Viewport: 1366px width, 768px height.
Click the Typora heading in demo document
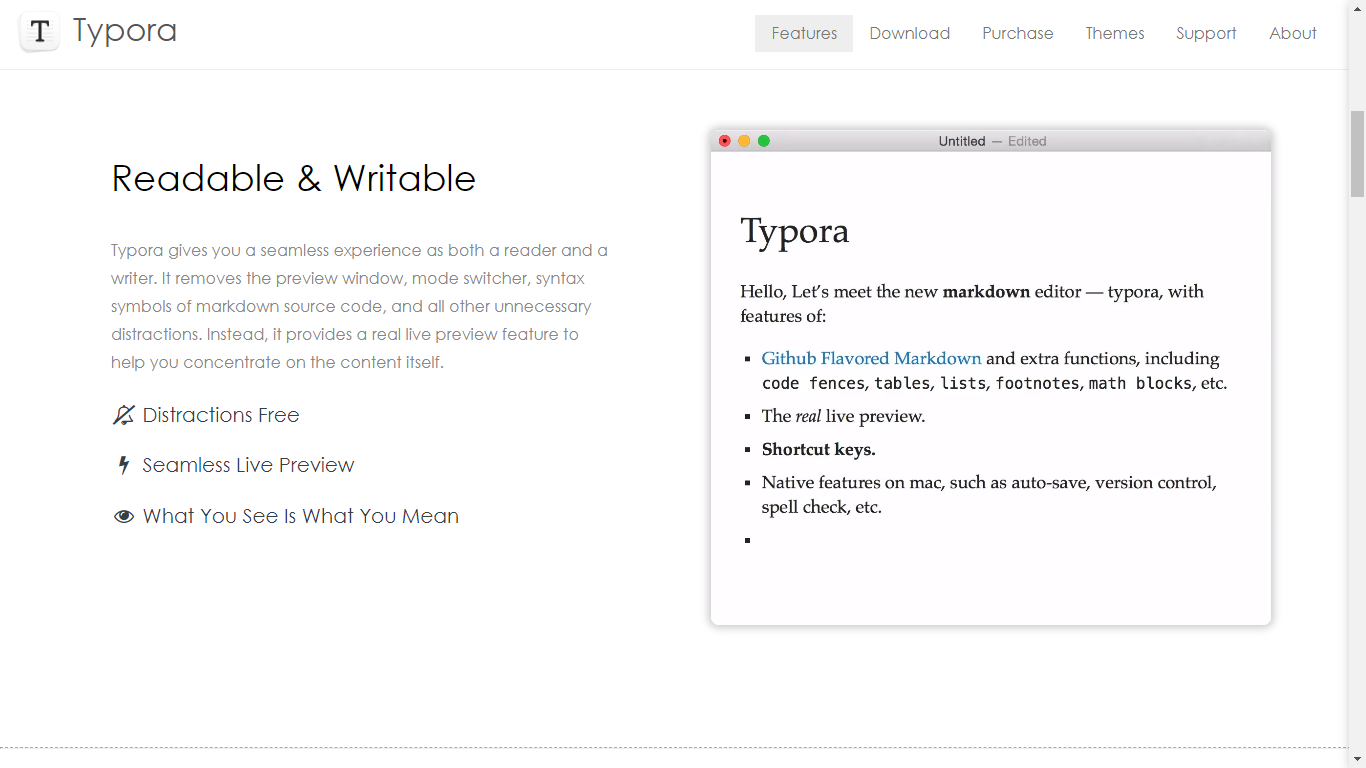click(795, 231)
